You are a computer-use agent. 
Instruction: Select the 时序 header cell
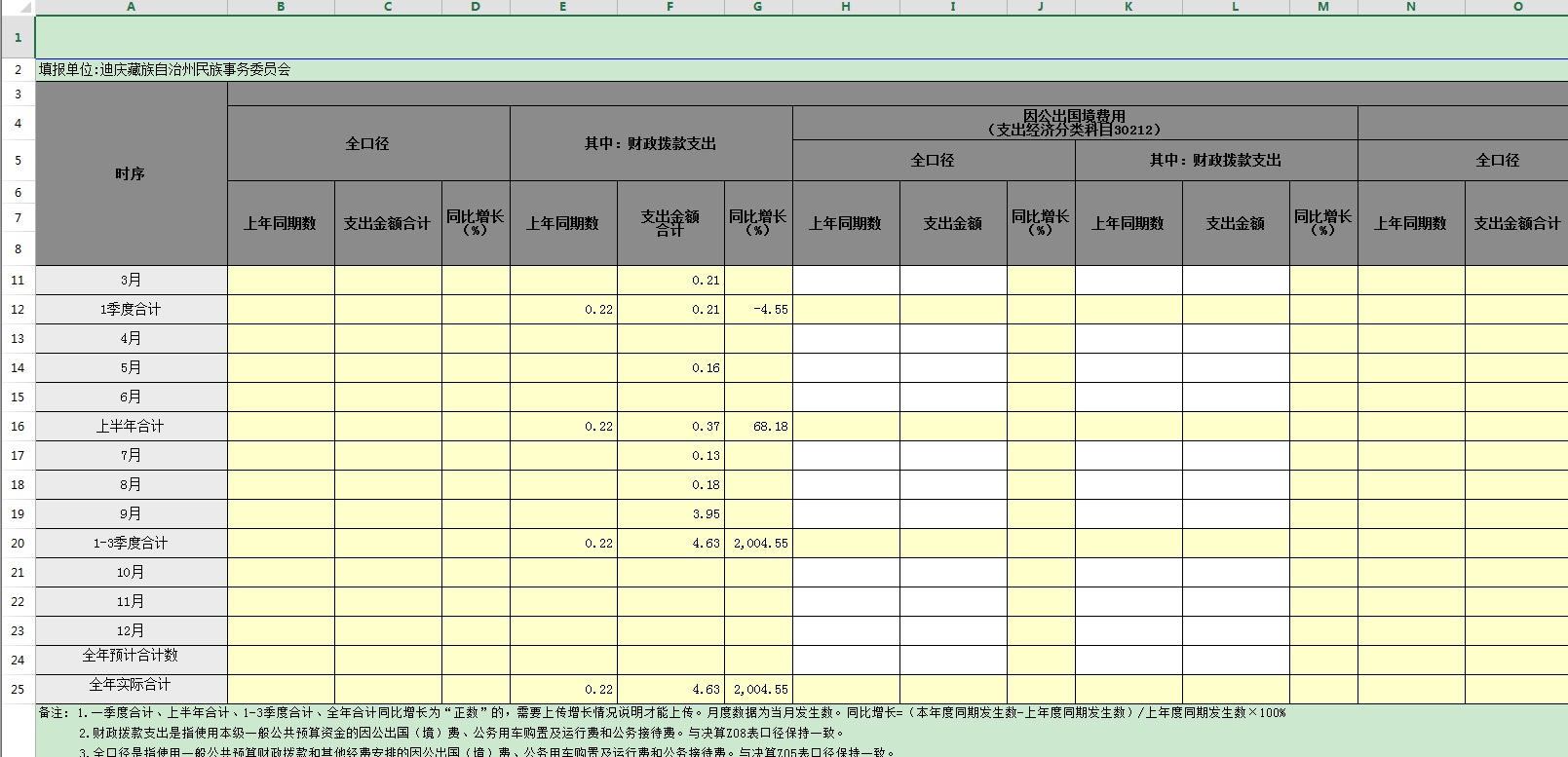[132, 173]
